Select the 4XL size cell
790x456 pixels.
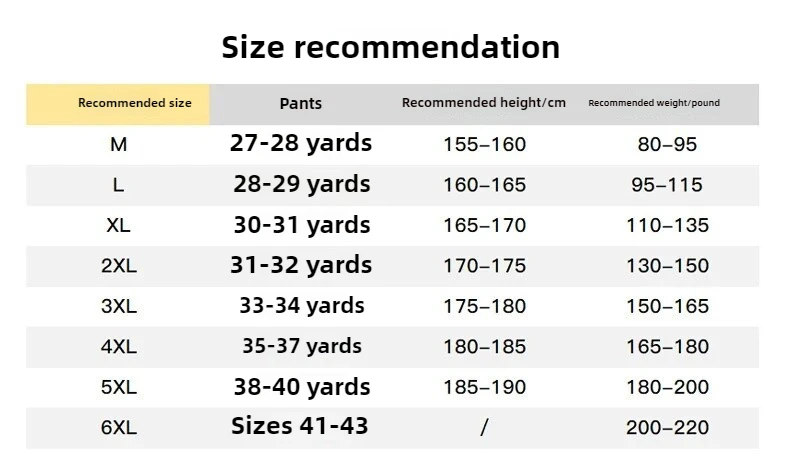[x=118, y=347]
